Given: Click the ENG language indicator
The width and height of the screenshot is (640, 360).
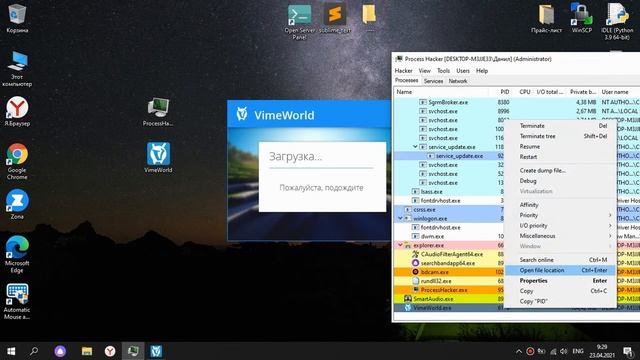Looking at the screenshot, I should coord(578,351).
